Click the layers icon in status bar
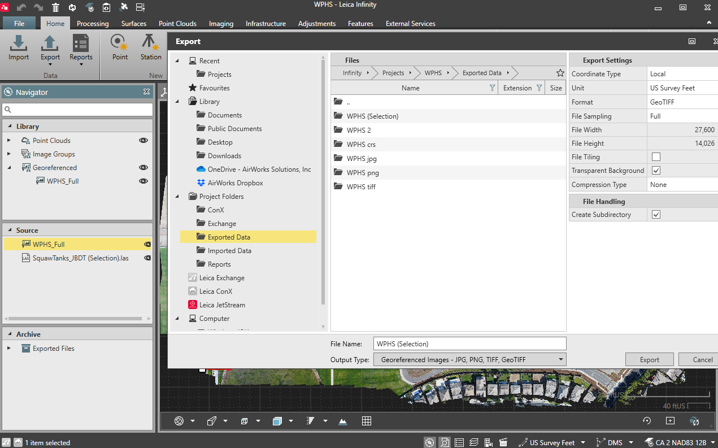Screen dimensions: 718x448 pos(474,442)
